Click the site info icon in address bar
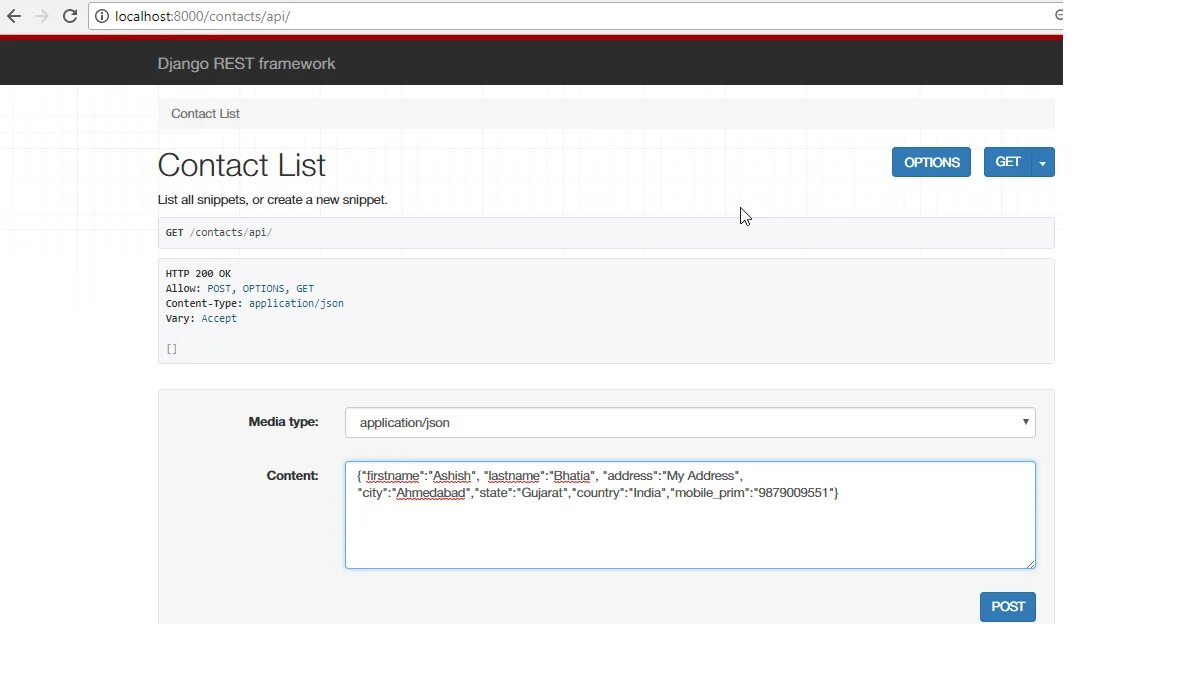The height and width of the screenshot is (698, 1192). [102, 16]
